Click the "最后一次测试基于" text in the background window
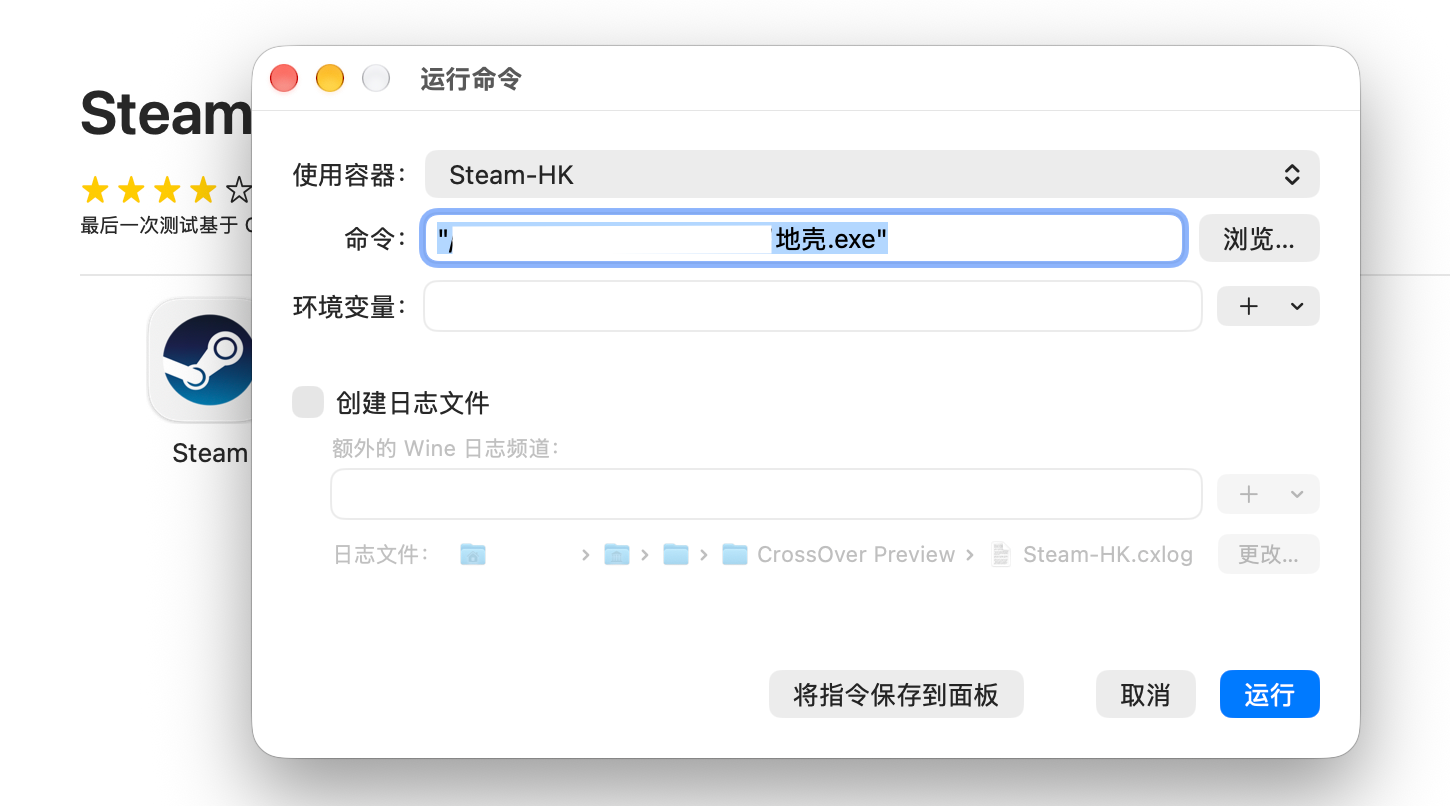This screenshot has height=806, width=1450. pos(160,226)
